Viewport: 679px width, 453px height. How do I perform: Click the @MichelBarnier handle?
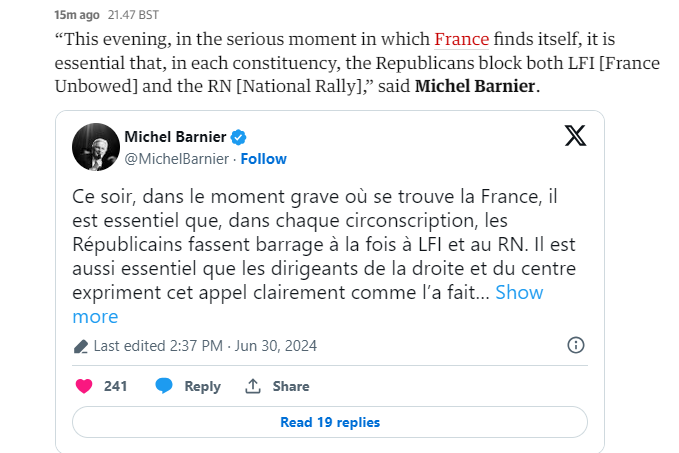click(x=177, y=159)
